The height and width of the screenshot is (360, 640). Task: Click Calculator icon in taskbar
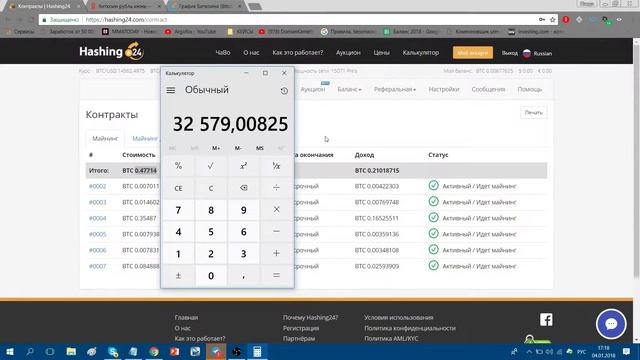click(x=257, y=351)
